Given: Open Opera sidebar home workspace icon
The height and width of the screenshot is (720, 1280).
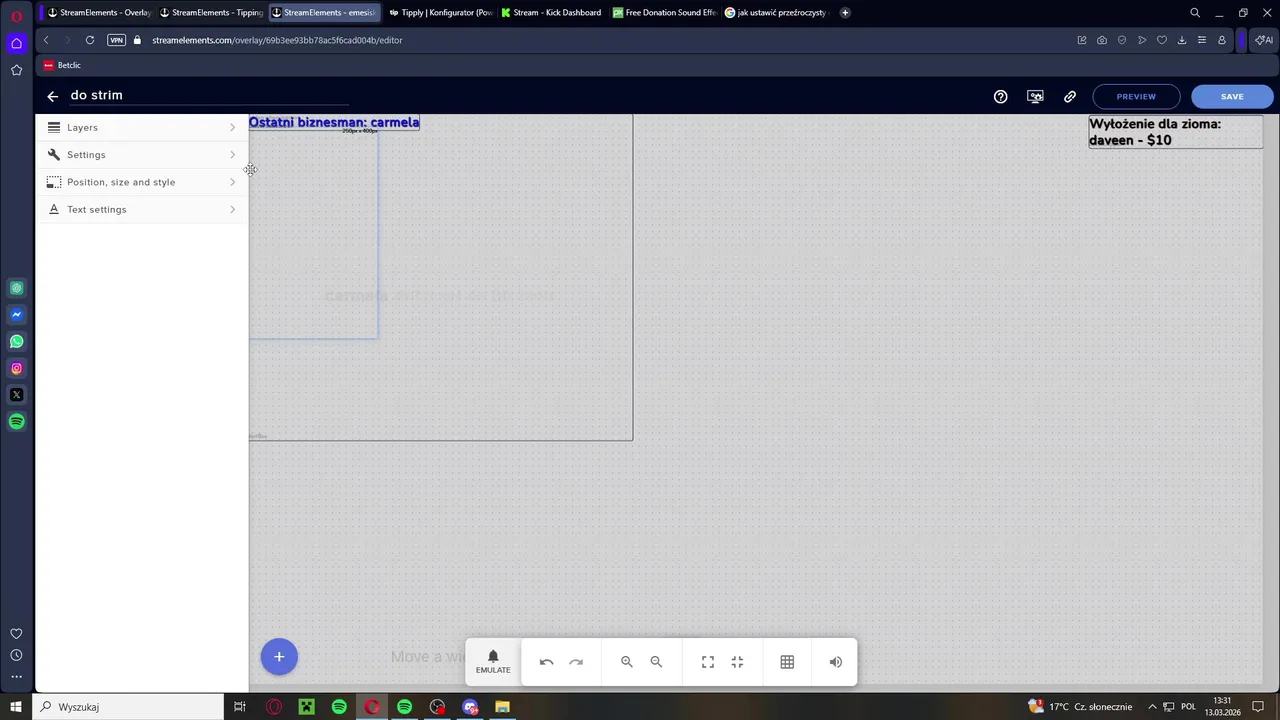Looking at the screenshot, I should click(x=16, y=43).
